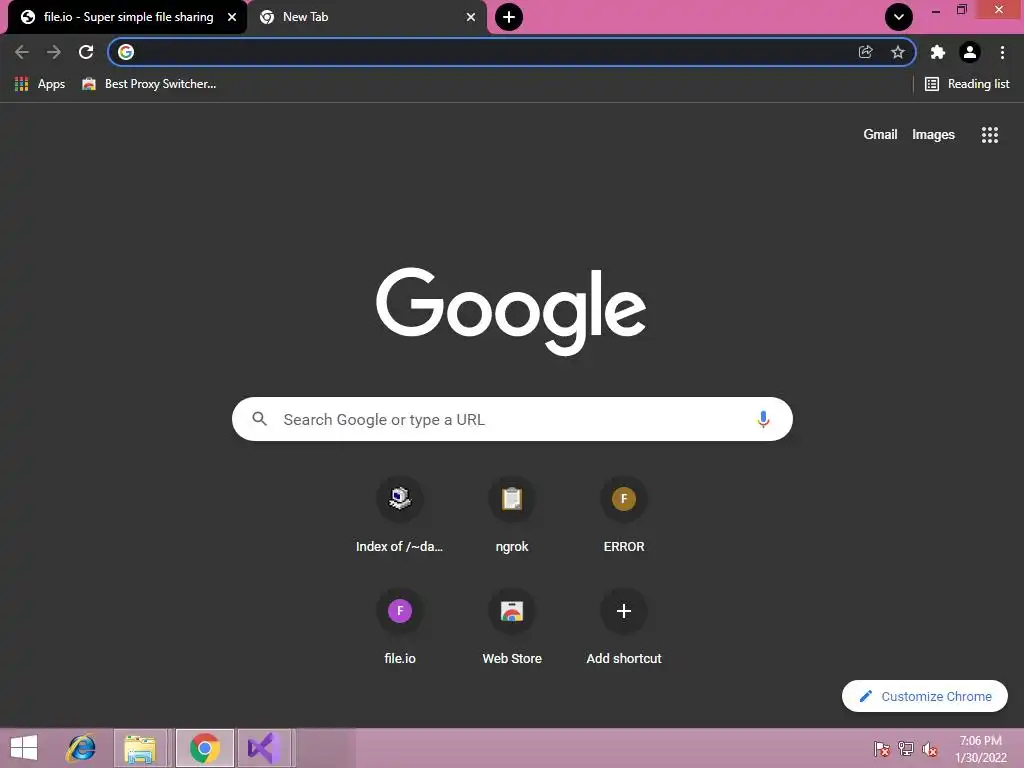Open Chrome's three-dot menu
1024x768 pixels.
pos(1002,52)
